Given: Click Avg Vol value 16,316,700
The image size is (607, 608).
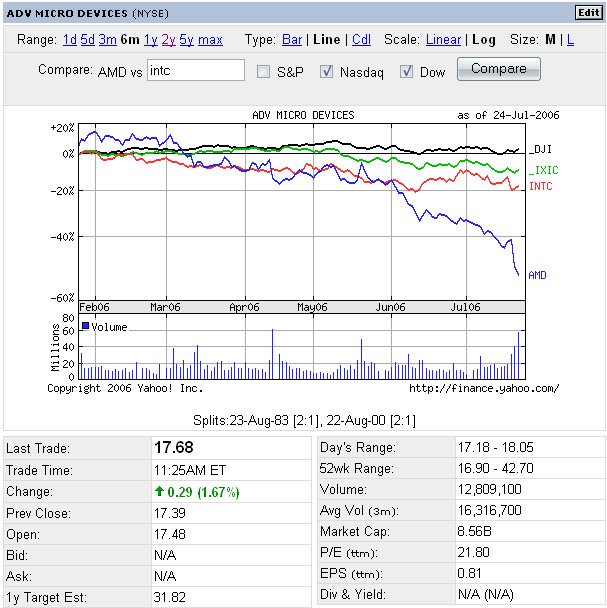Looking at the screenshot, I should click(489, 510).
